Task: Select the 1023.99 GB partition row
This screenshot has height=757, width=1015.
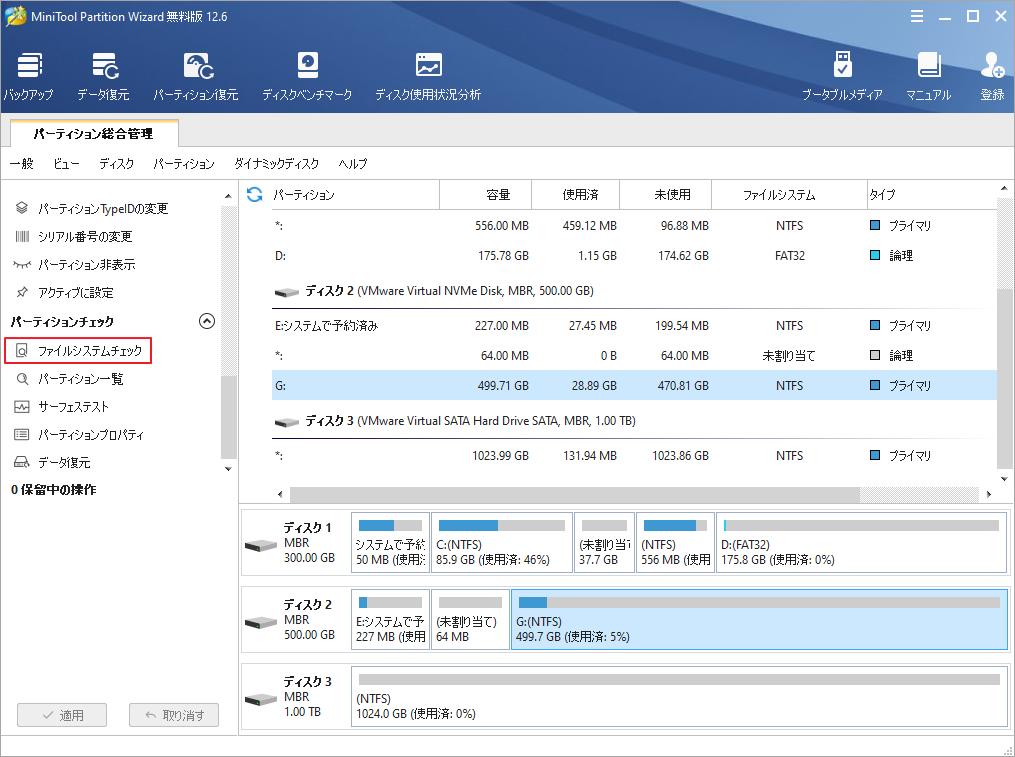Action: pos(634,455)
